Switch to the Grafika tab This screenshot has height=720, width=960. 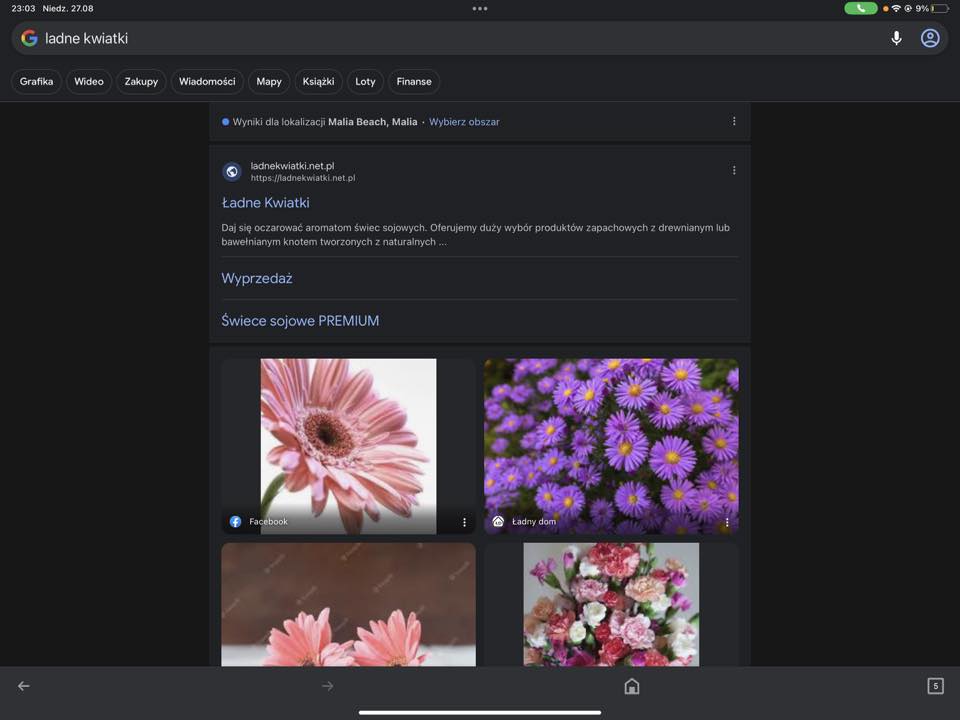coord(36,81)
